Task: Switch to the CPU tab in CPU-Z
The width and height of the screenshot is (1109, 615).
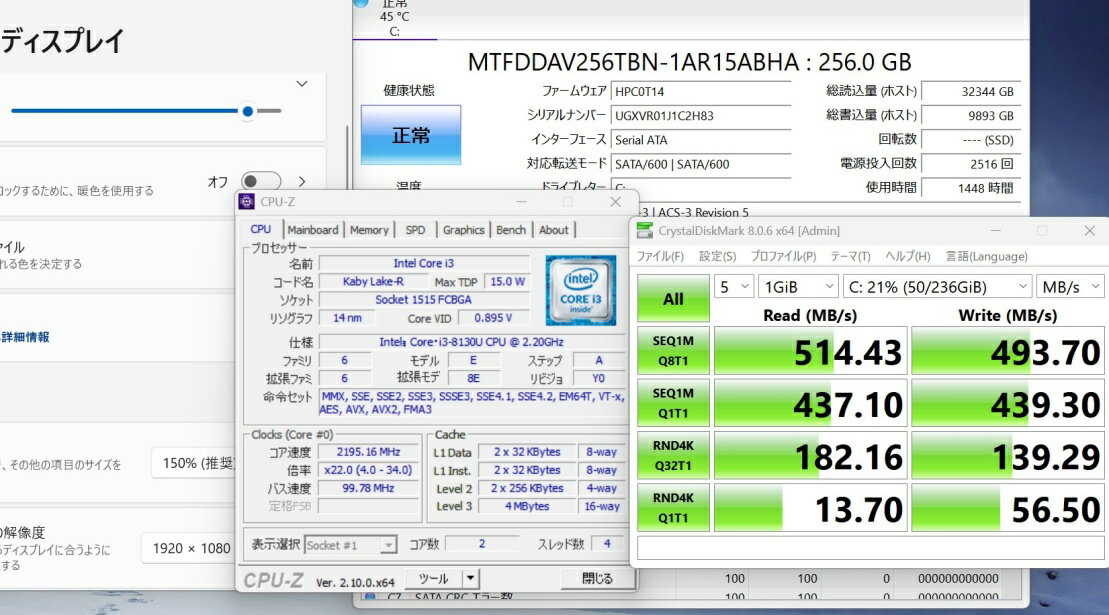Action: (x=260, y=229)
